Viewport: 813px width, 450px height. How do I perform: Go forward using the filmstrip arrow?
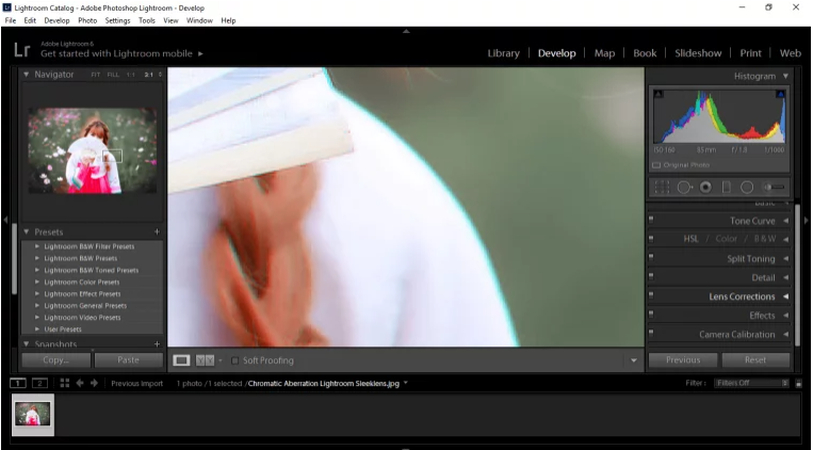[94, 383]
